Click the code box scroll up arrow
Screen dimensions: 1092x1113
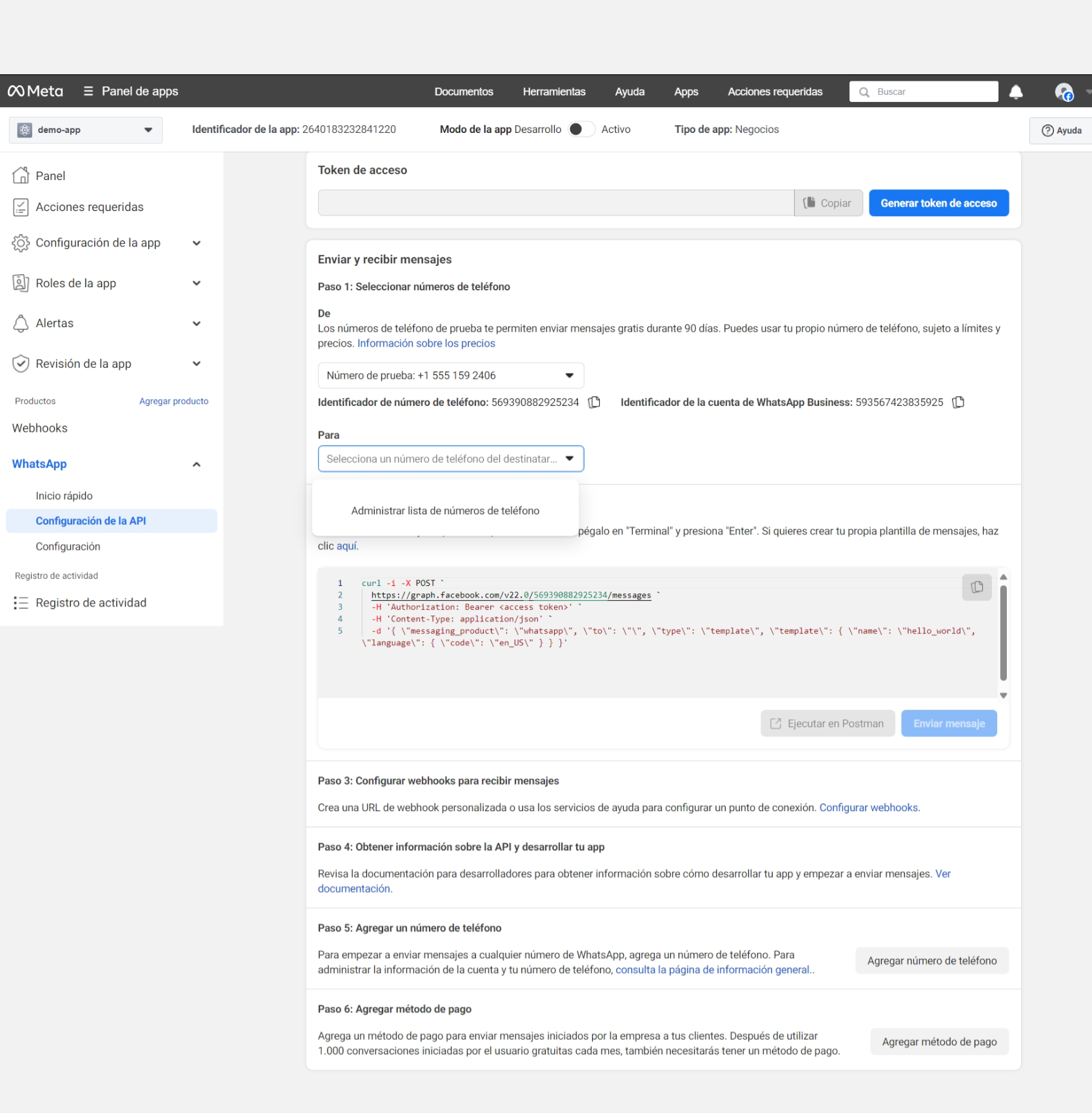pyautogui.click(x=1003, y=577)
